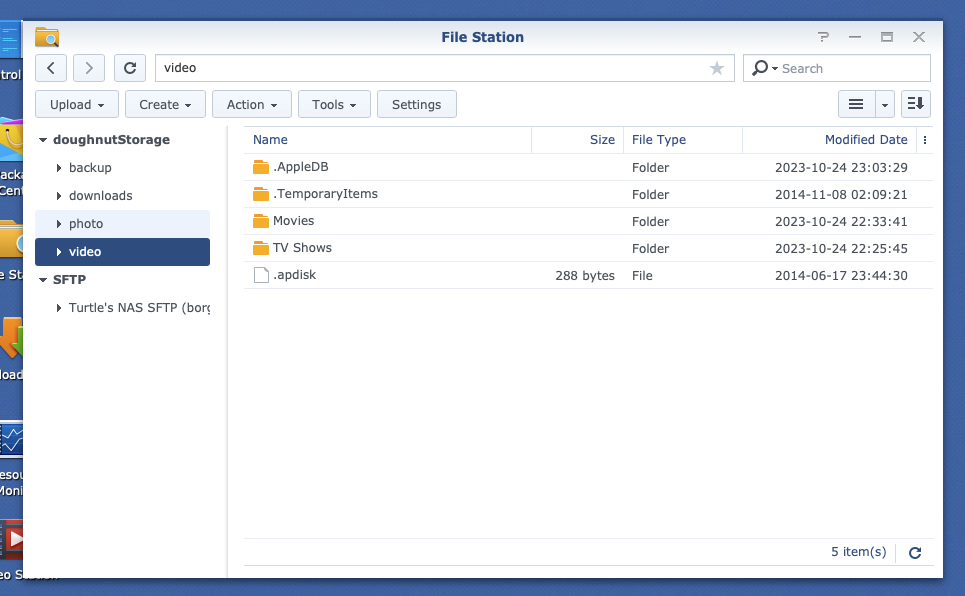Open the Upload dropdown menu
The height and width of the screenshot is (596, 965).
[76, 104]
